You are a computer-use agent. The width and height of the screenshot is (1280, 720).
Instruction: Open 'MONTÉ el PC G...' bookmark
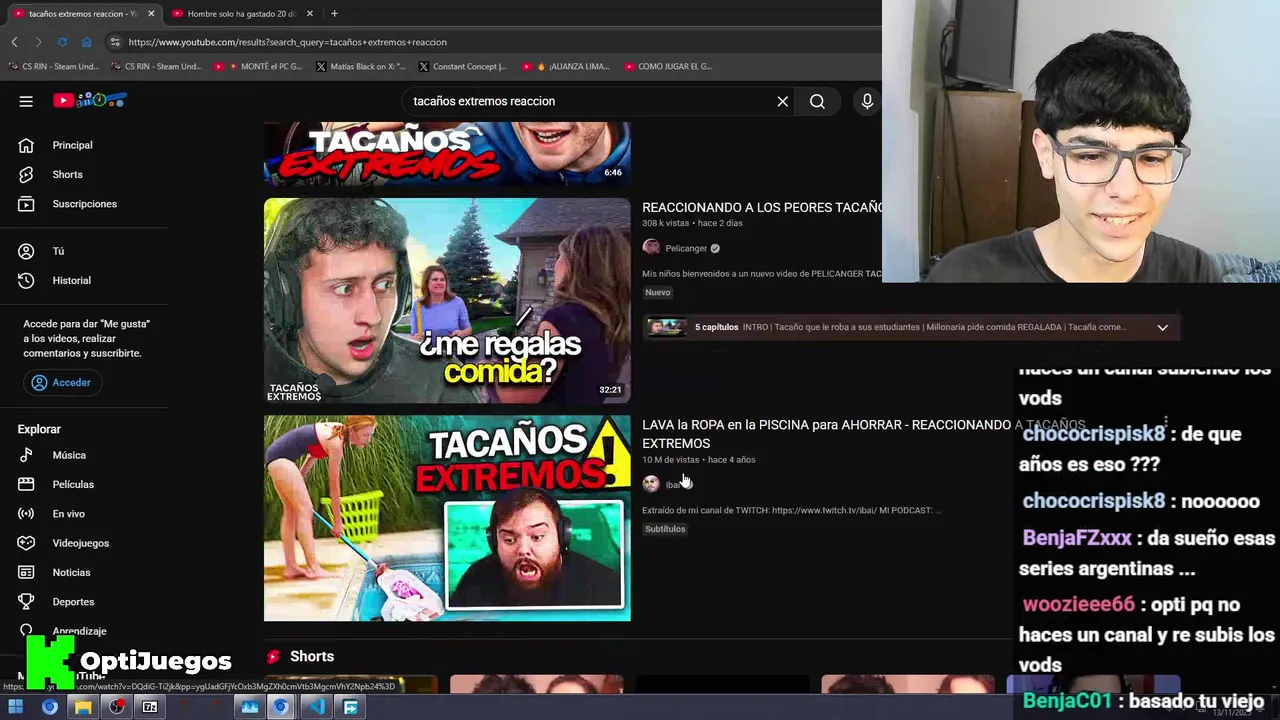[x=258, y=67]
